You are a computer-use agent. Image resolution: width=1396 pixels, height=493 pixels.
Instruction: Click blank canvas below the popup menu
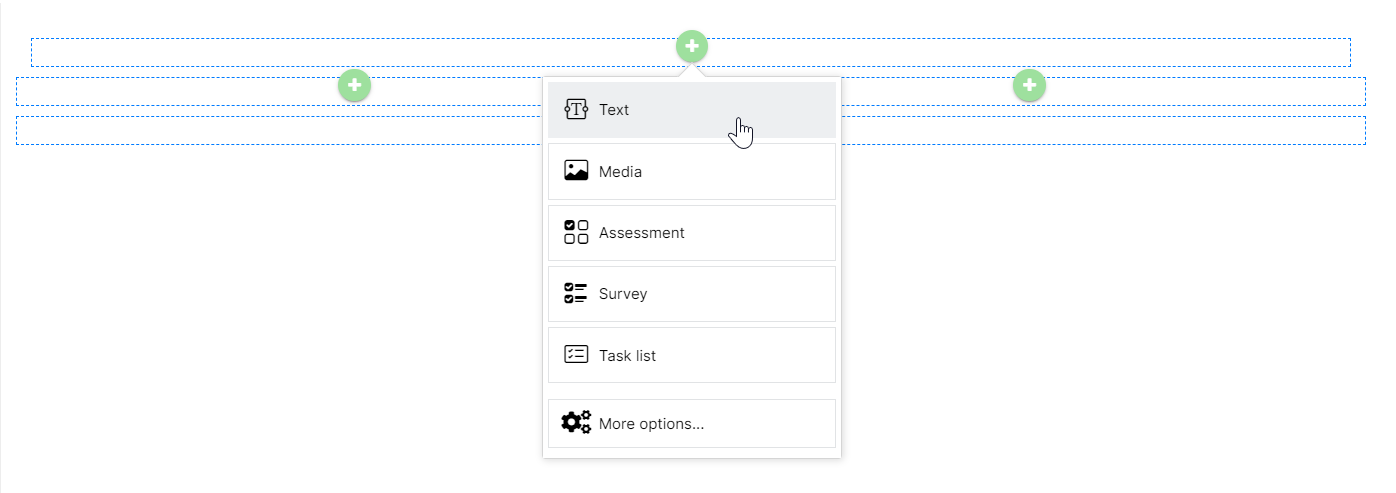click(692, 476)
